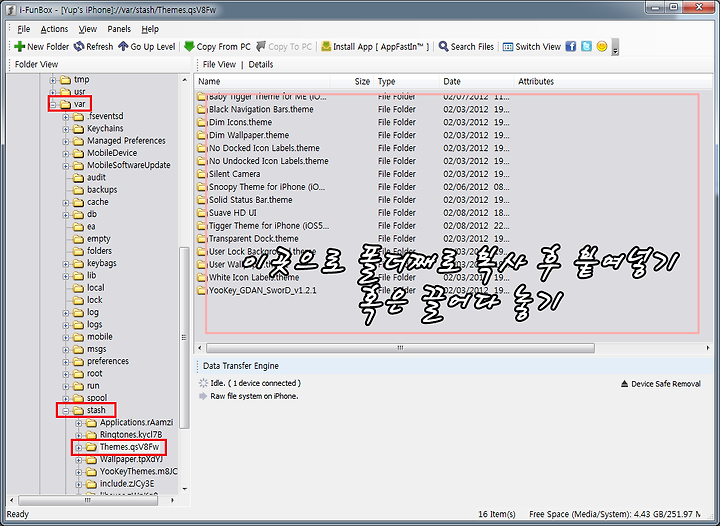720x526 pixels.
Task: Click the Silent Camera folder icon
Action: pos(202,174)
